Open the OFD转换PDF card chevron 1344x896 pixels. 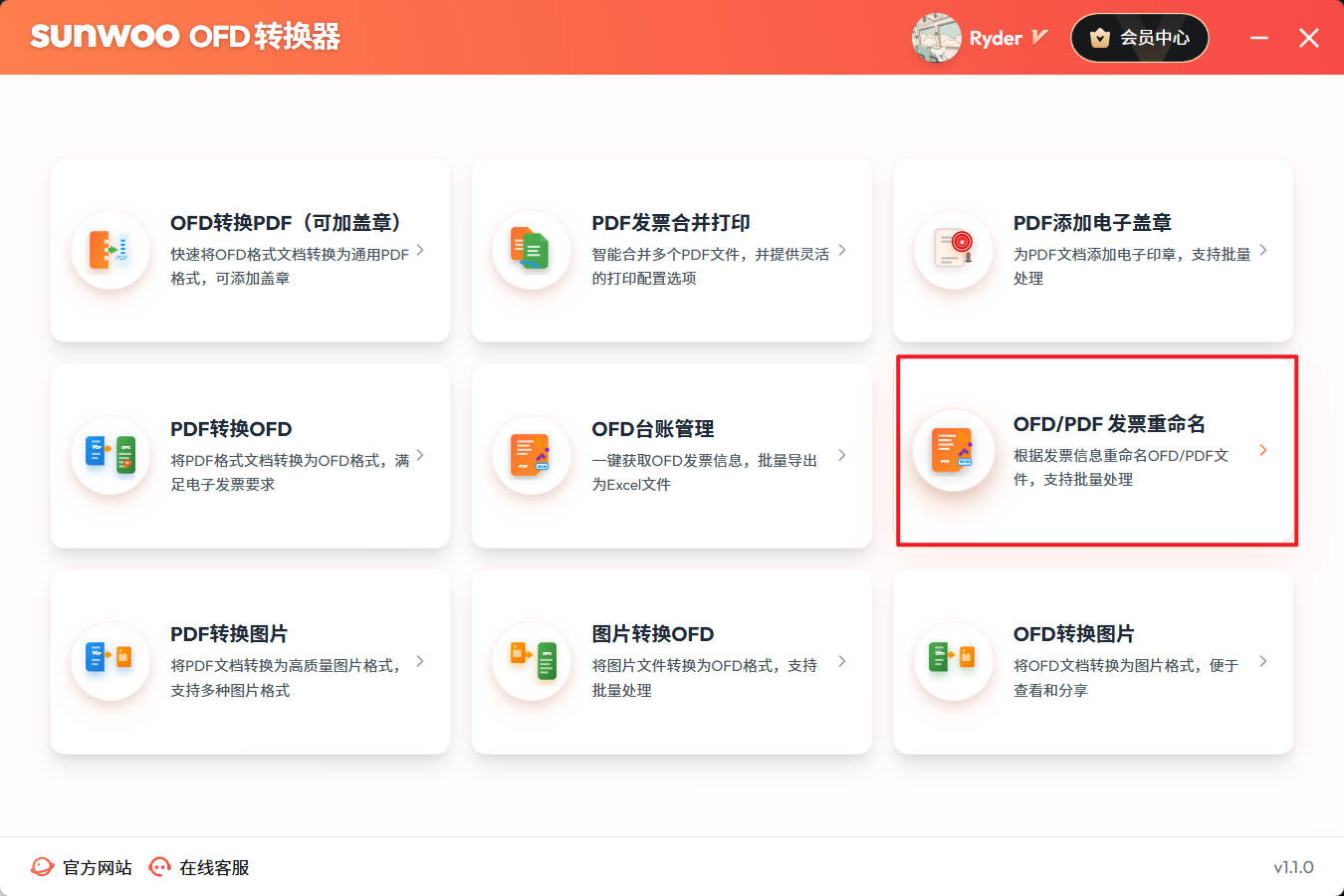tap(420, 250)
